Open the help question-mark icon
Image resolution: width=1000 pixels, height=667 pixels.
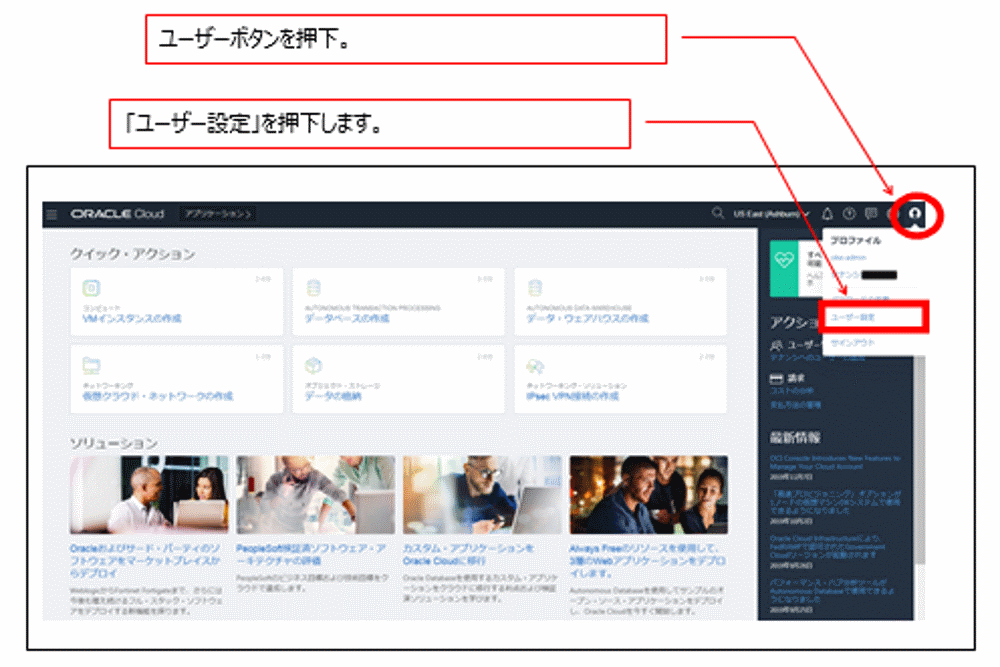[848, 213]
